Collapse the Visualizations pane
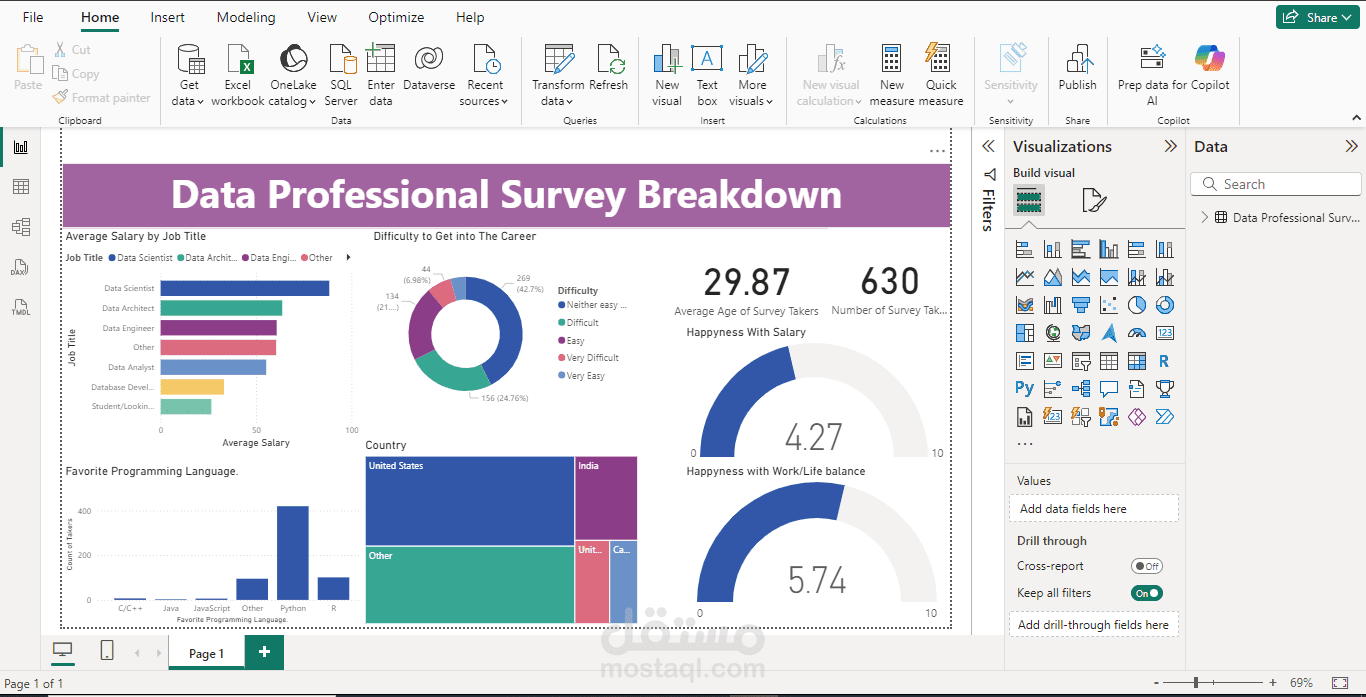 click(1171, 146)
